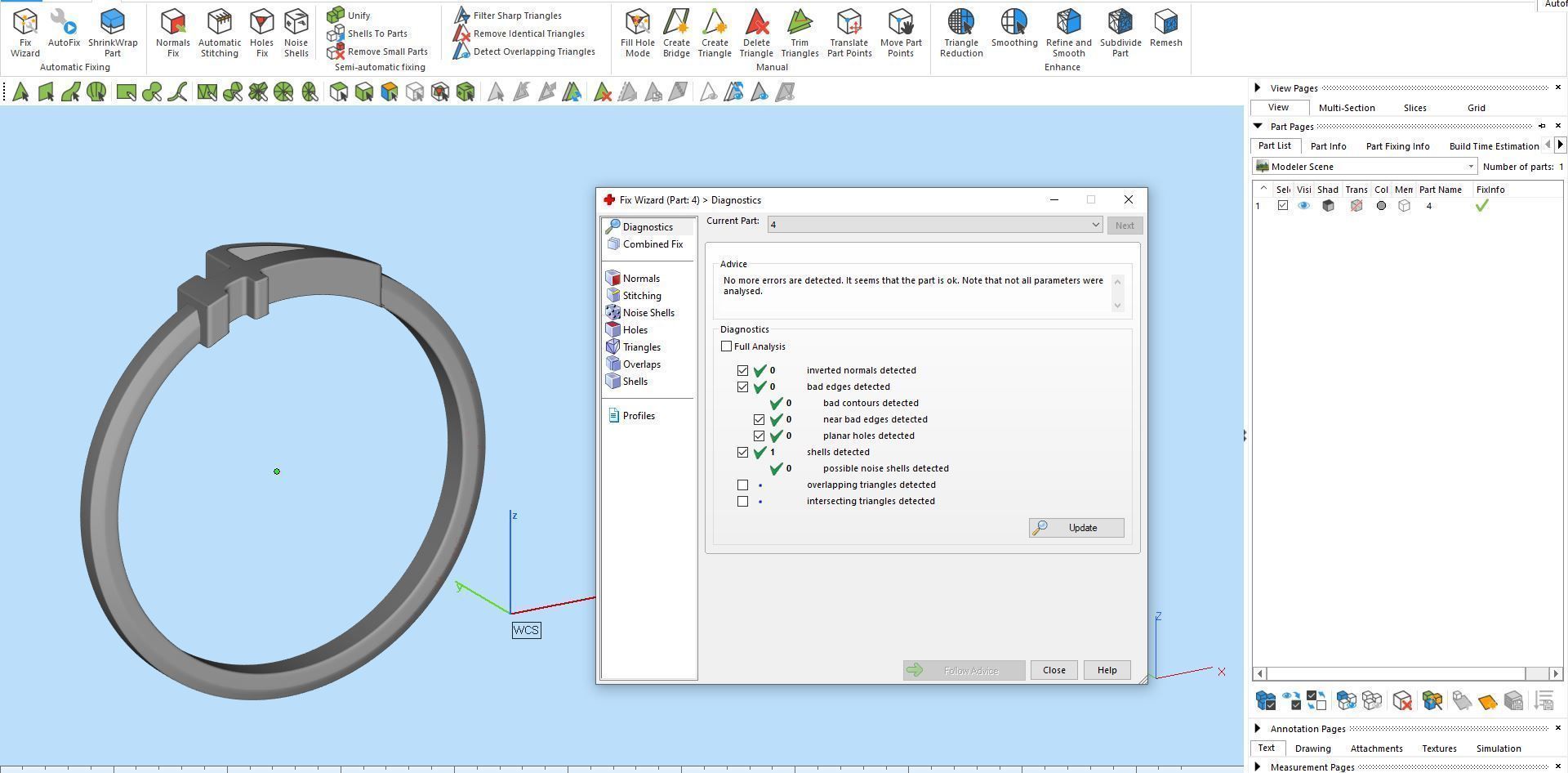This screenshot has height=773, width=1568.
Task: Start Triangle Reduction
Action: pos(961,33)
